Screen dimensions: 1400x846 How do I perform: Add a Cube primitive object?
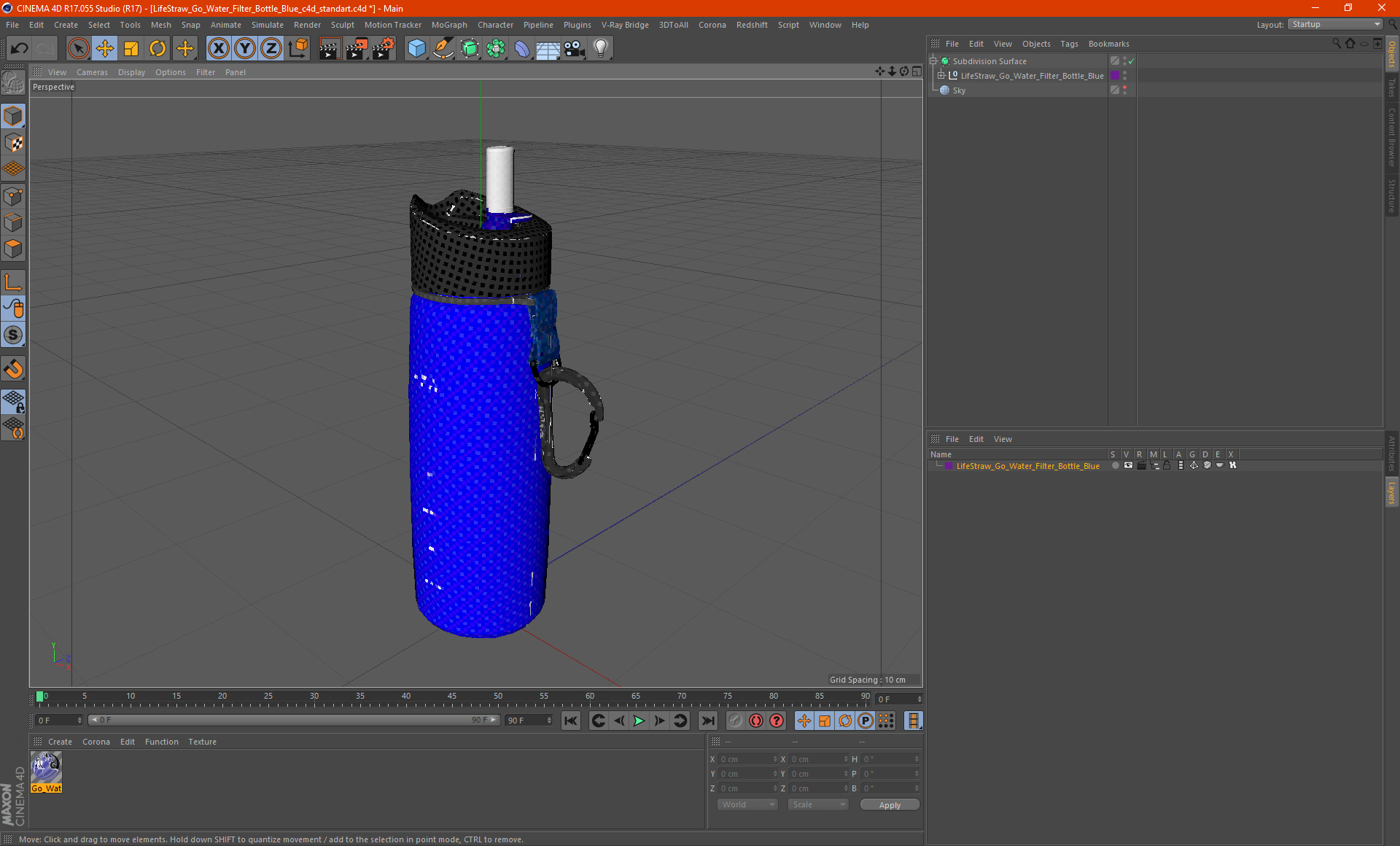(x=416, y=49)
